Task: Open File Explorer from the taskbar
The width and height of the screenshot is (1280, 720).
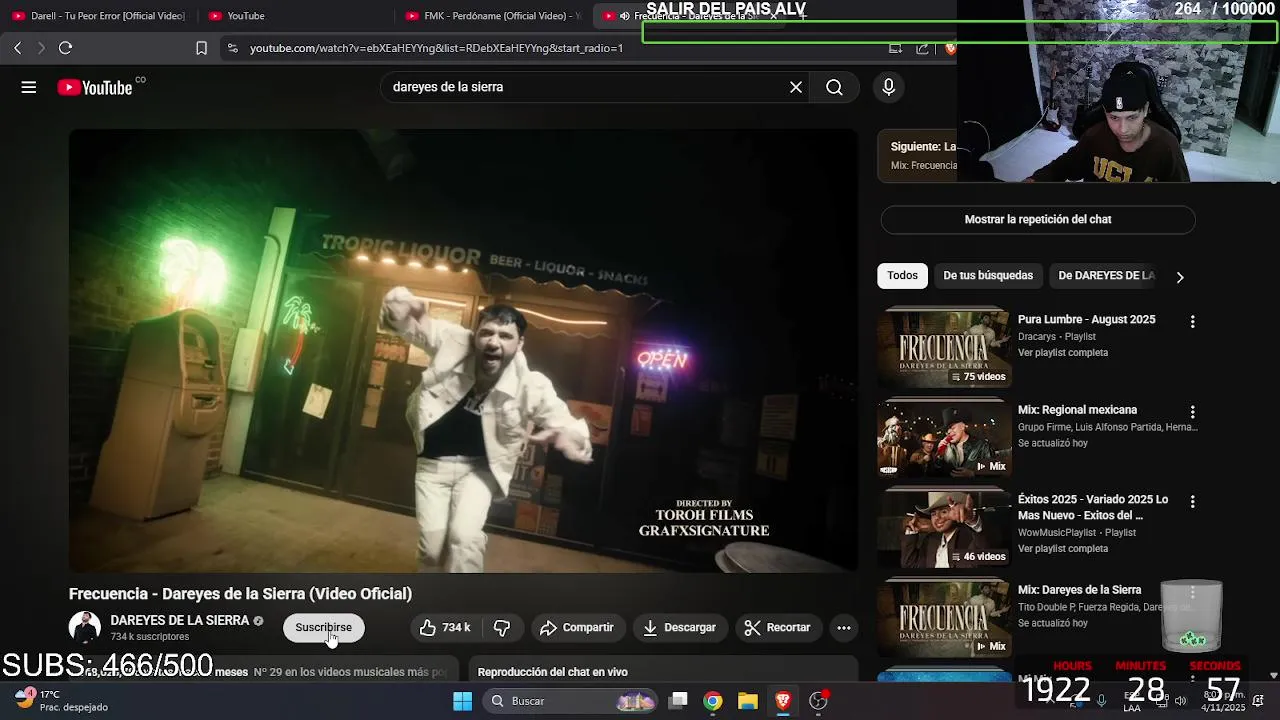Action: [747, 701]
